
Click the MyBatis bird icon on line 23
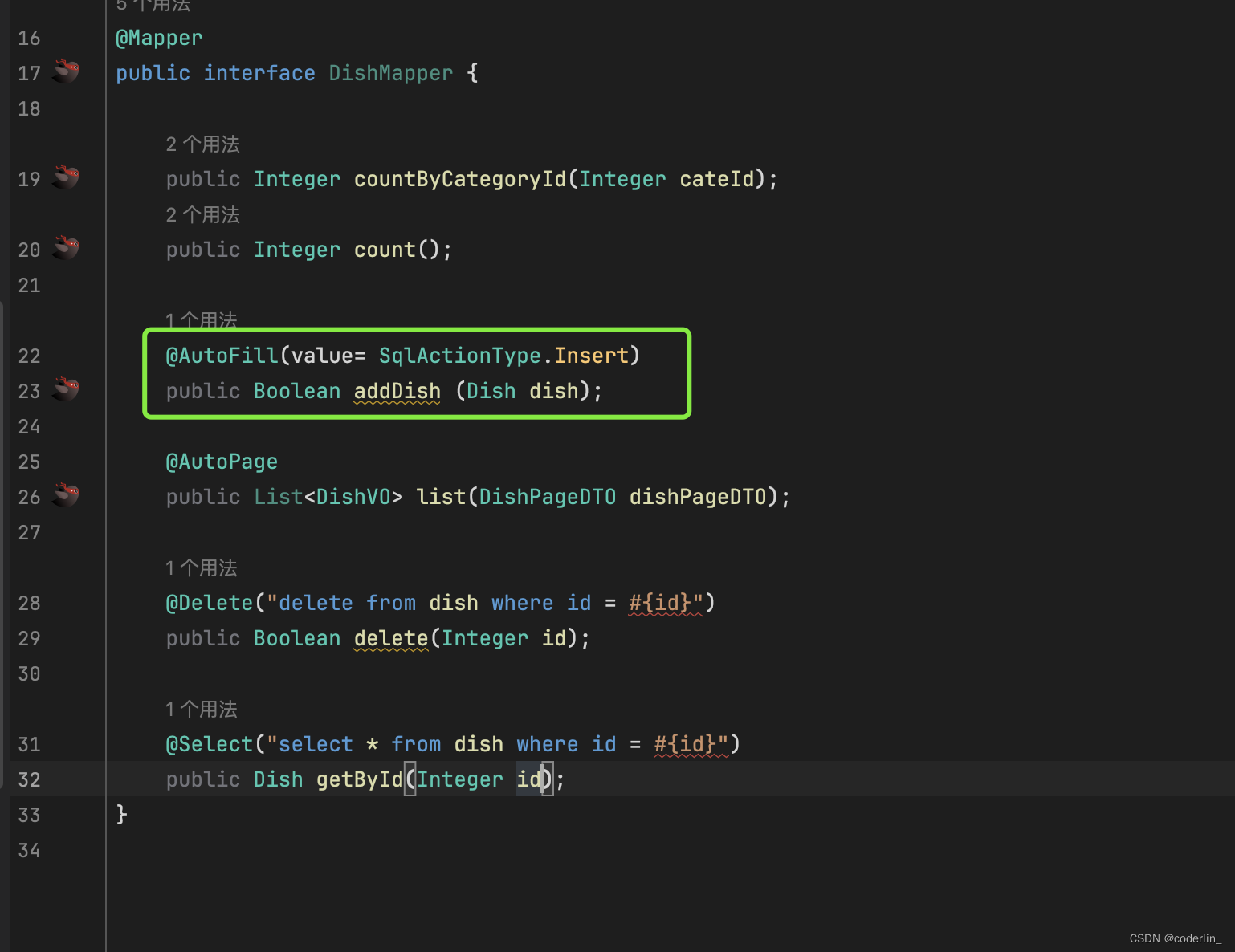click(66, 389)
